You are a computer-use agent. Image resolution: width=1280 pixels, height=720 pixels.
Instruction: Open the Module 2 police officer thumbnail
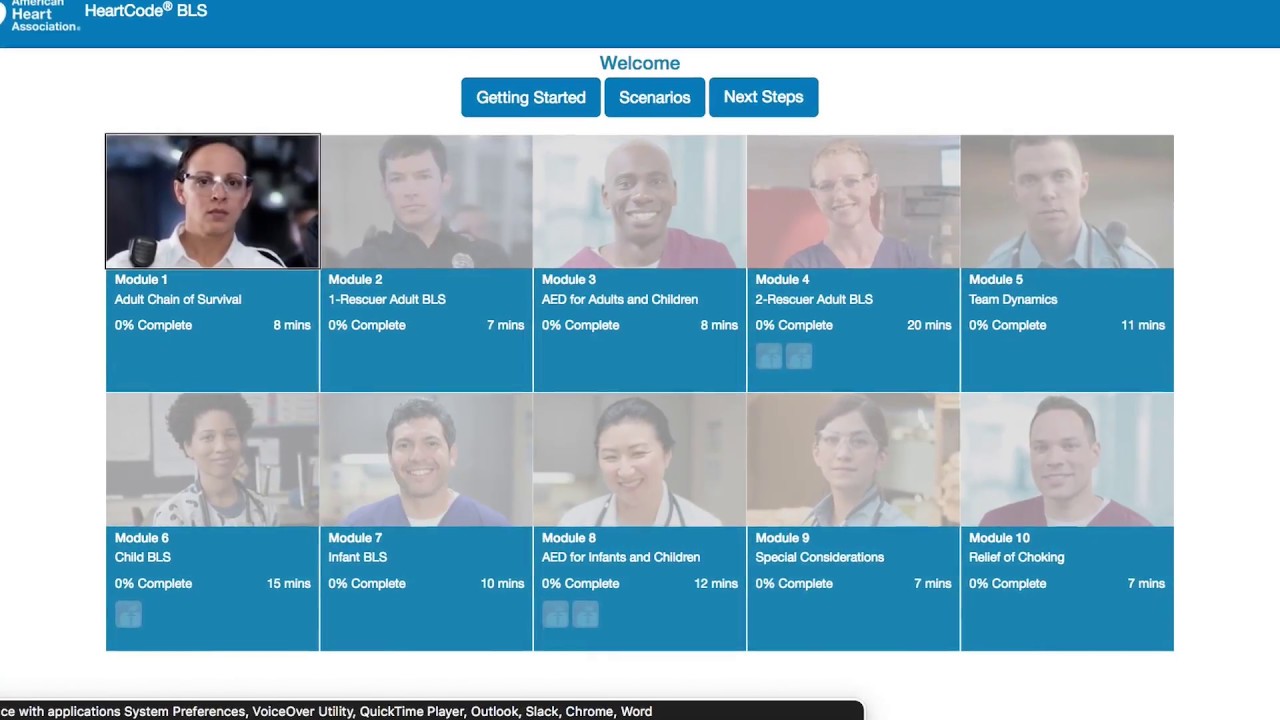click(x=426, y=201)
